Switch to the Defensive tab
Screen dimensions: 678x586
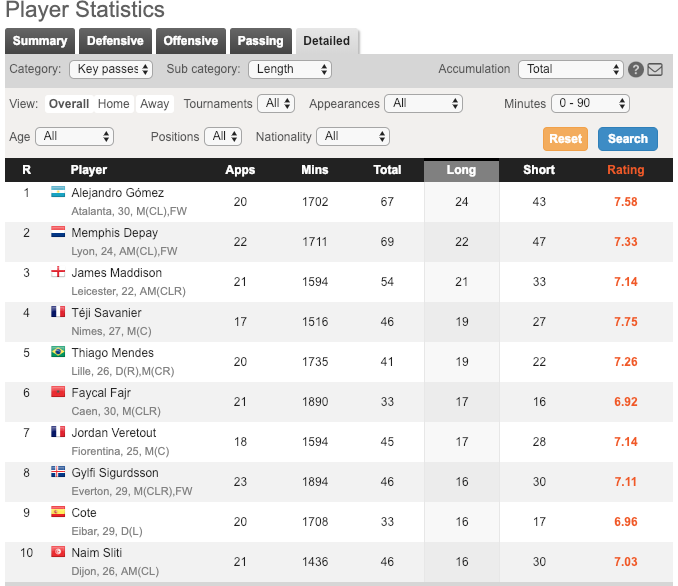pos(115,41)
